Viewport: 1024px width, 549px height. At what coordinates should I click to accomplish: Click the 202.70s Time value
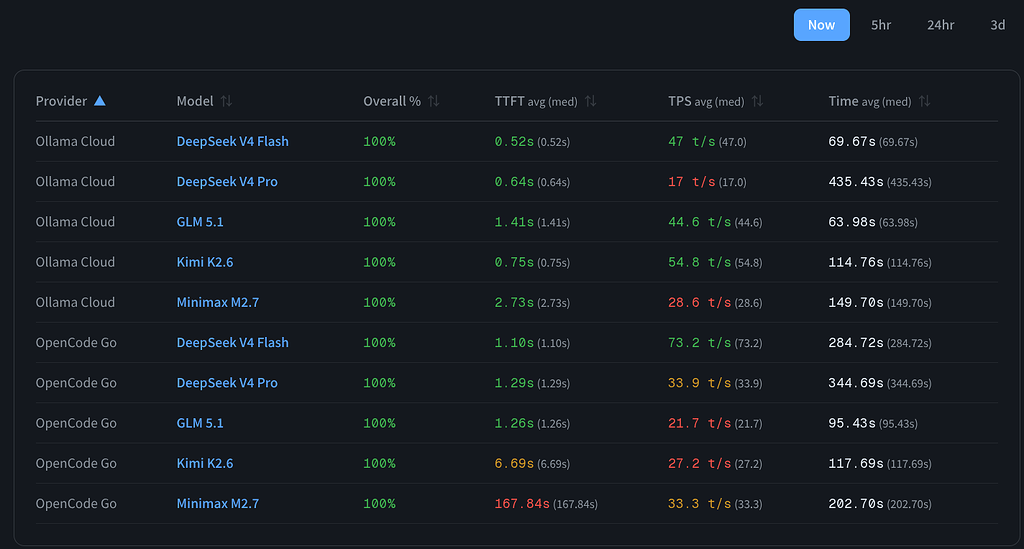856,504
